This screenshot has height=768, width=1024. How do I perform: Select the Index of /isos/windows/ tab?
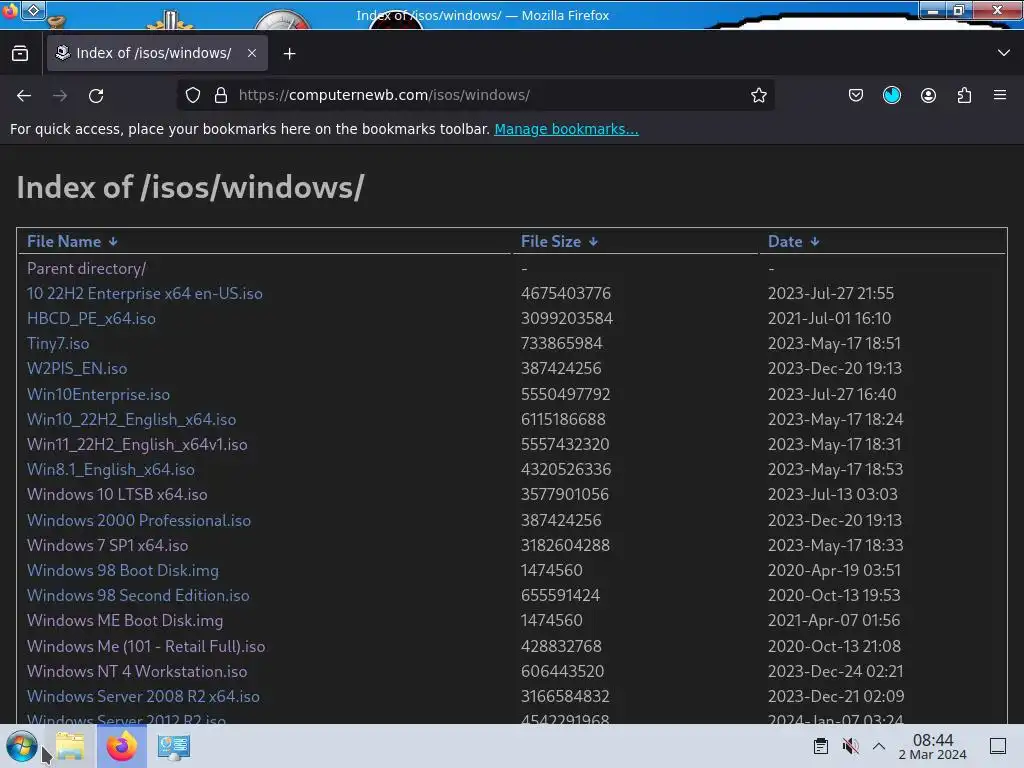pyautogui.click(x=157, y=53)
